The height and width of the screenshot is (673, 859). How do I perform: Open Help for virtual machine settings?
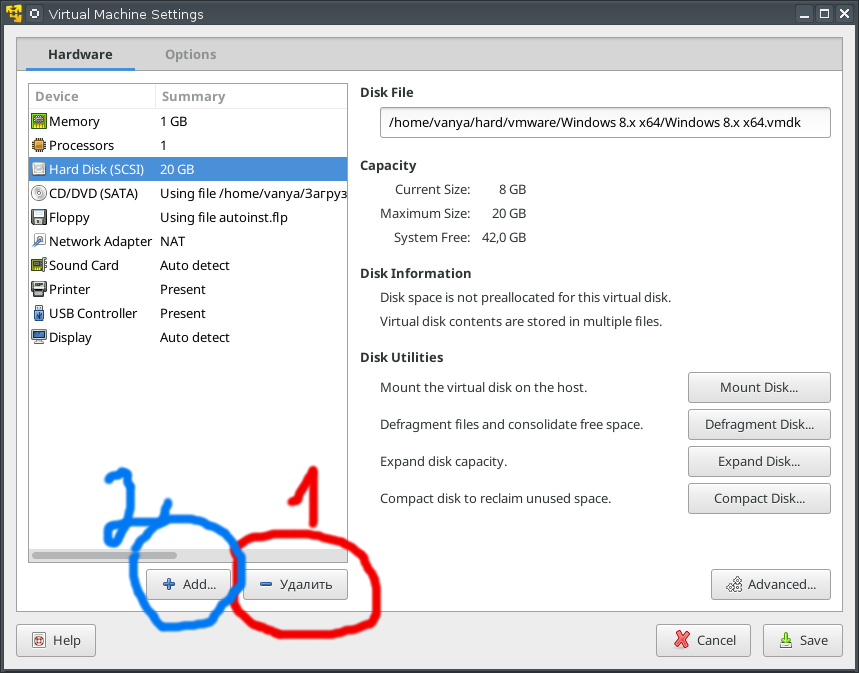point(56,641)
